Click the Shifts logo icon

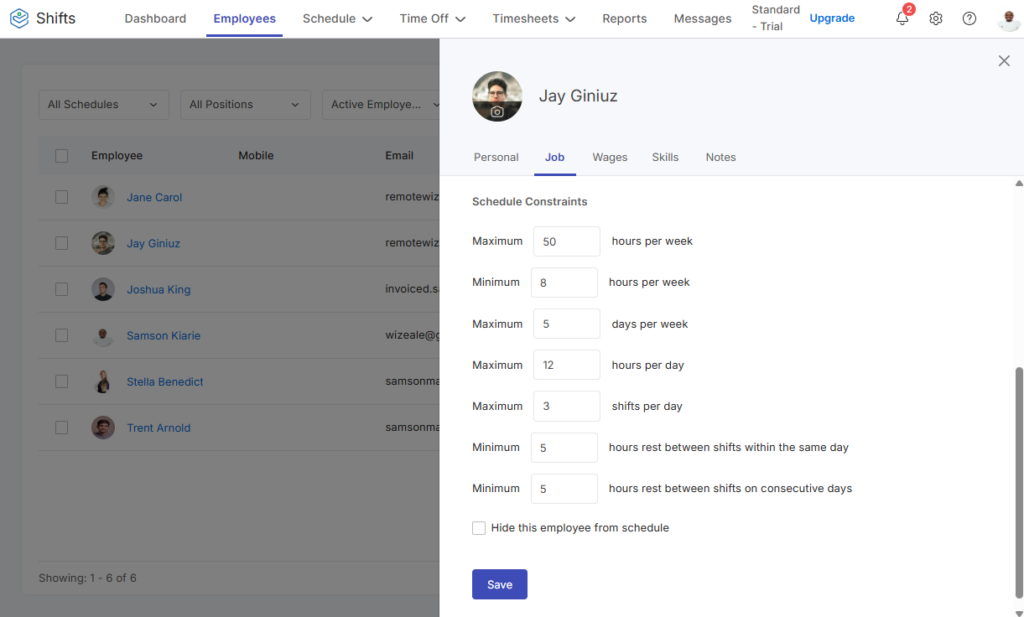tap(20, 18)
